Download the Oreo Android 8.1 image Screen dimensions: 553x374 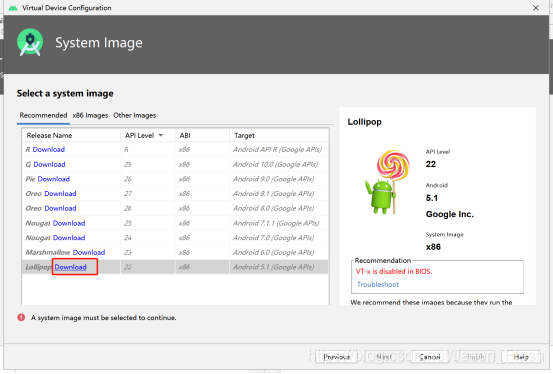[x=60, y=194]
